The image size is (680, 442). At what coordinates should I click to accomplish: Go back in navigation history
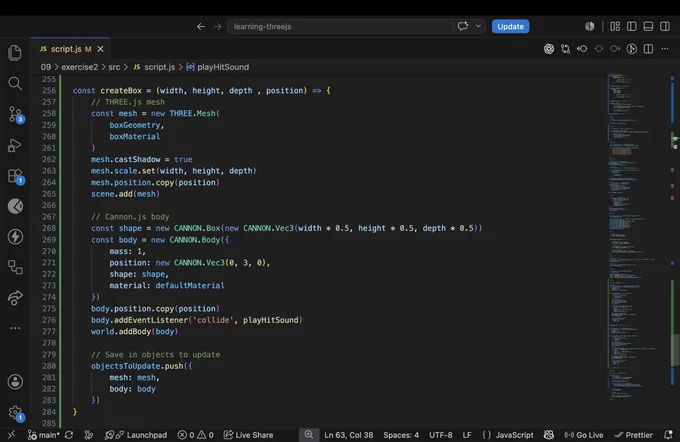[x=200, y=26]
